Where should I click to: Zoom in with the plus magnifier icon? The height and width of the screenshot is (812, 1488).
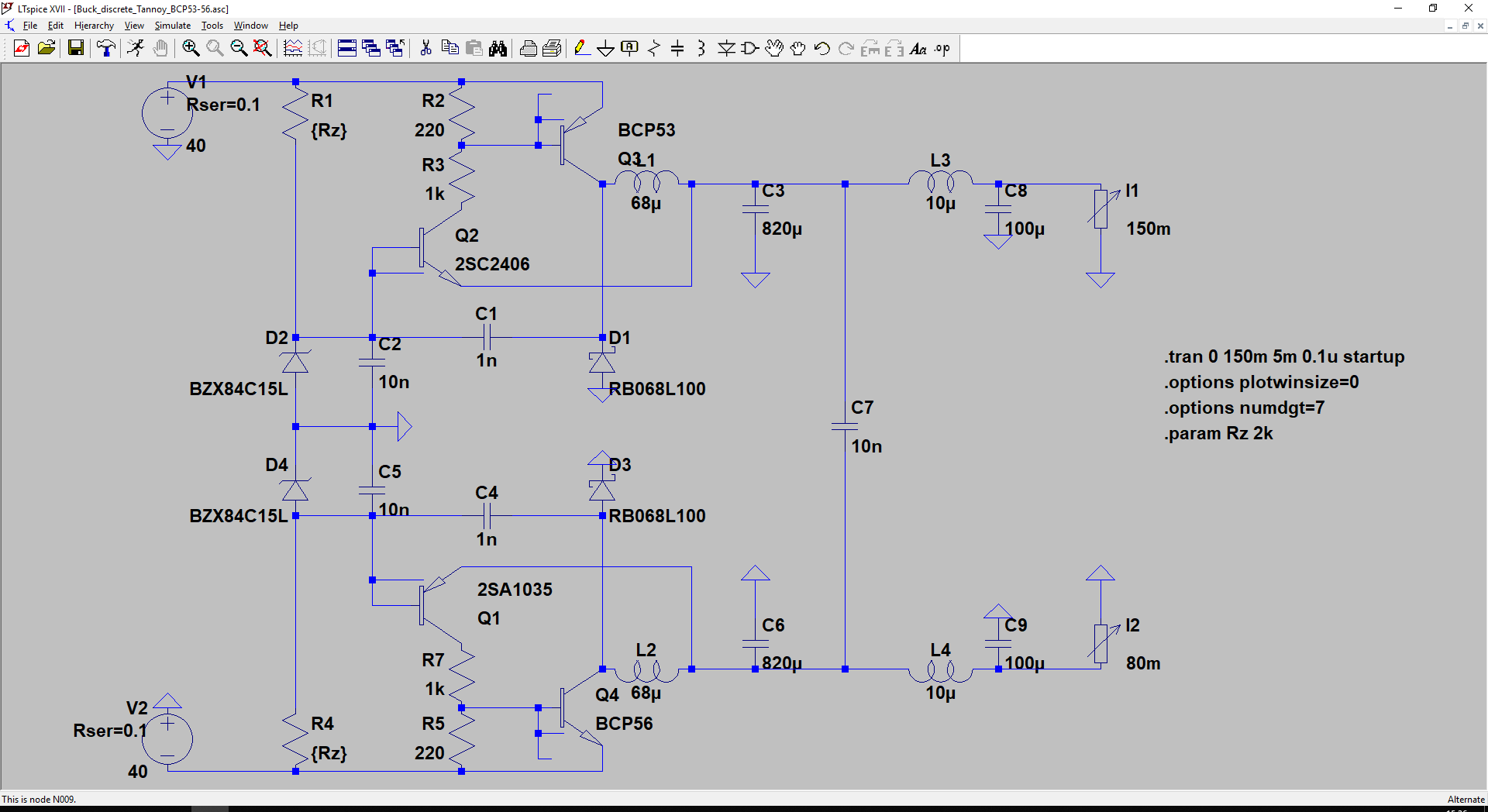191,49
